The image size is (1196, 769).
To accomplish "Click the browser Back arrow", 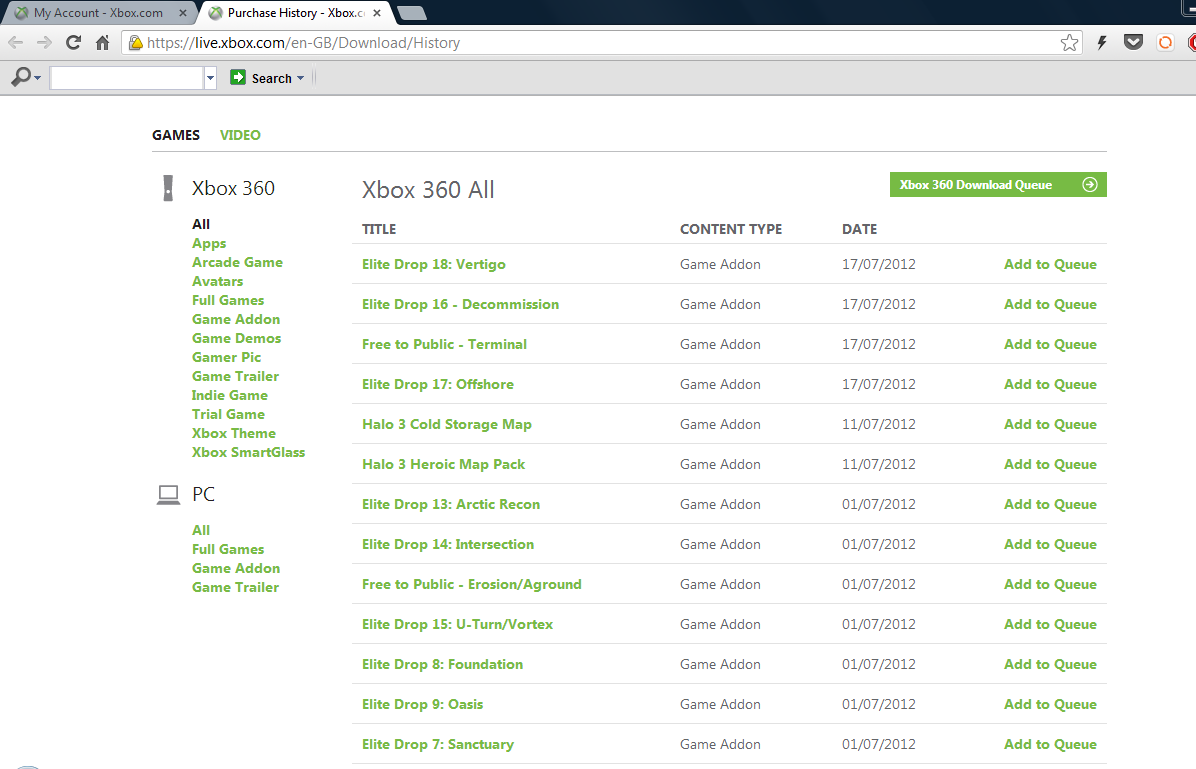I will (x=16, y=43).
